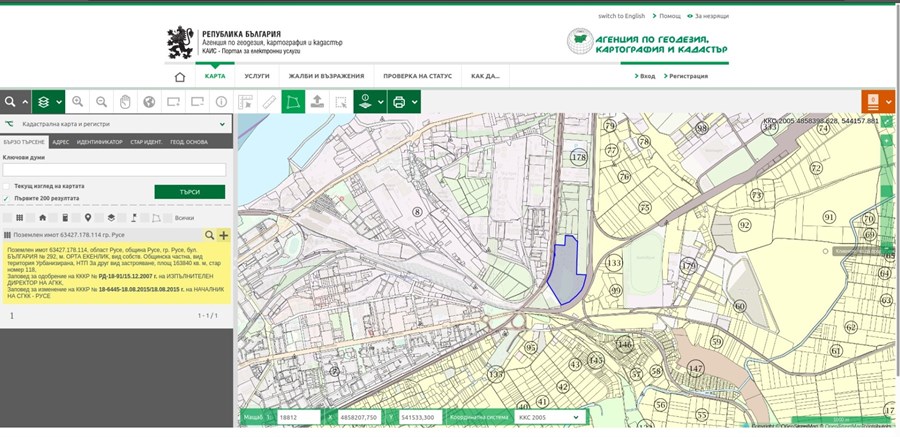Click the zoom out magnifier tool

(102, 102)
